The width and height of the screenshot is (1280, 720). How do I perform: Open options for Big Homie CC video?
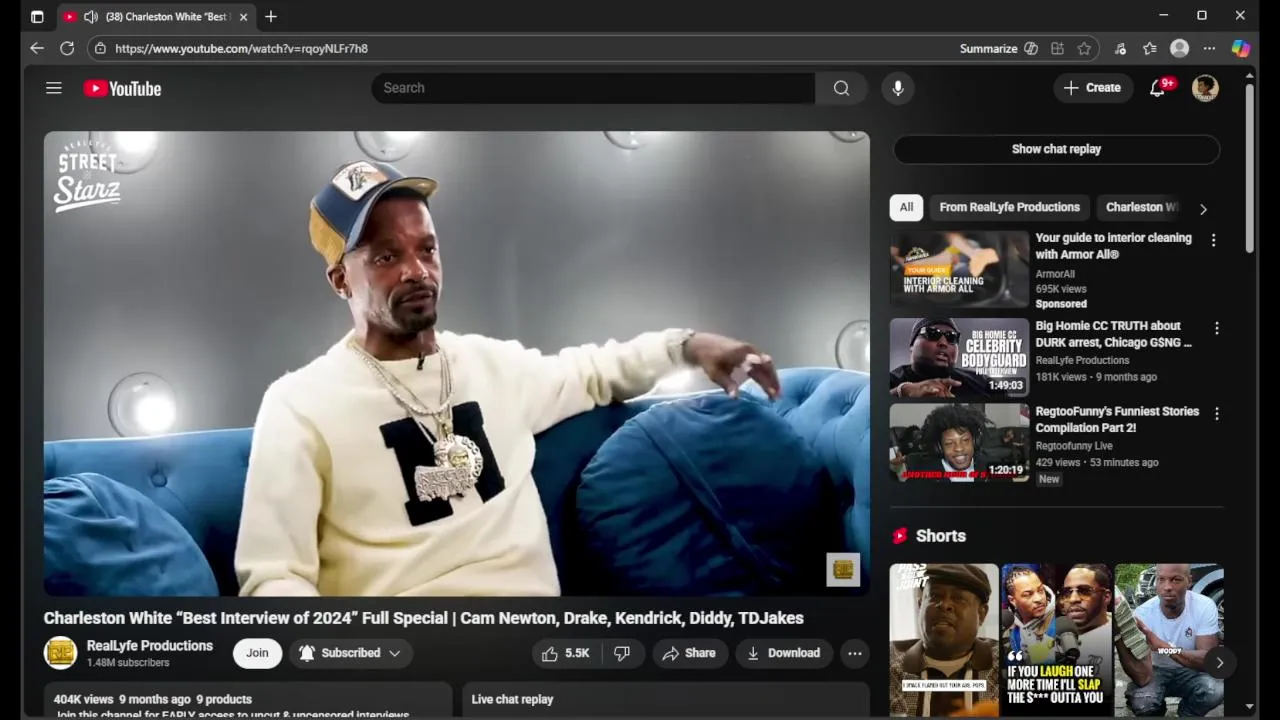pyautogui.click(x=1216, y=328)
